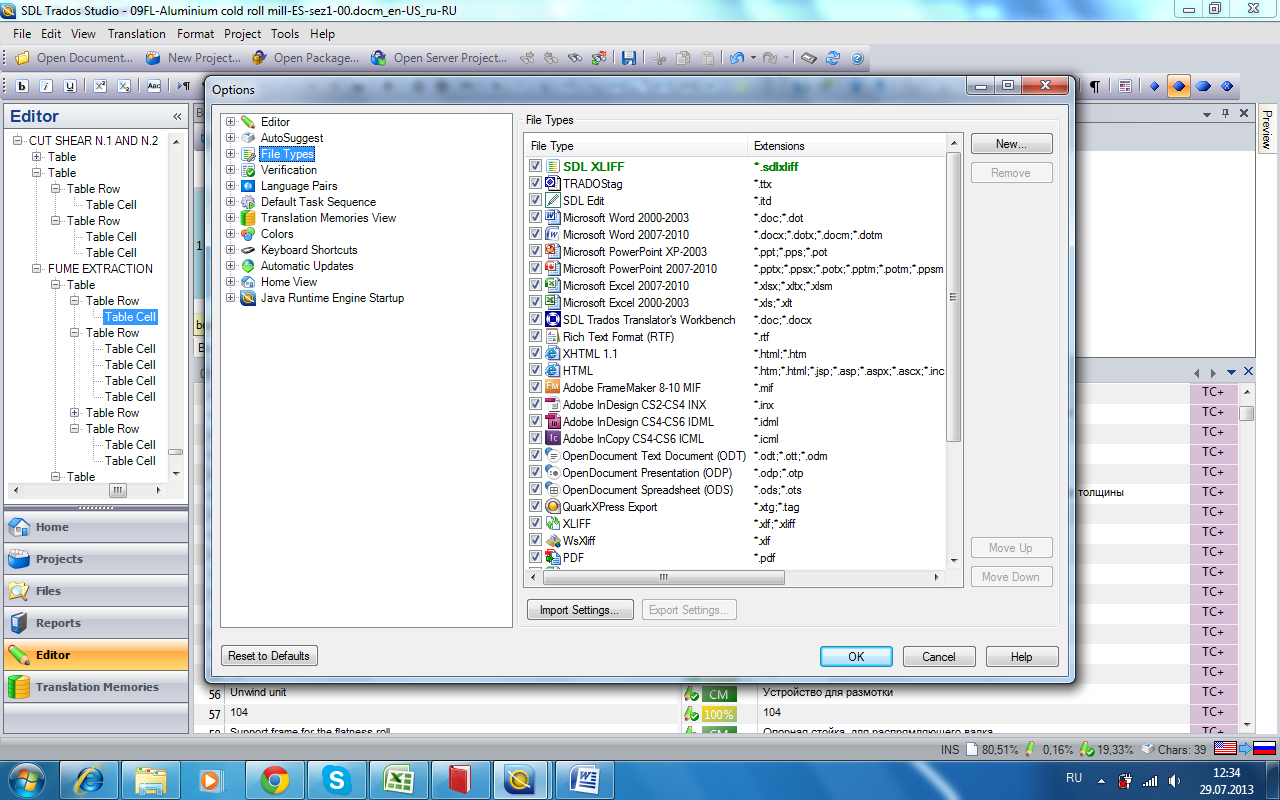Toggle the PDF file type checkbox
This screenshot has width=1280, height=800.
tap(536, 557)
